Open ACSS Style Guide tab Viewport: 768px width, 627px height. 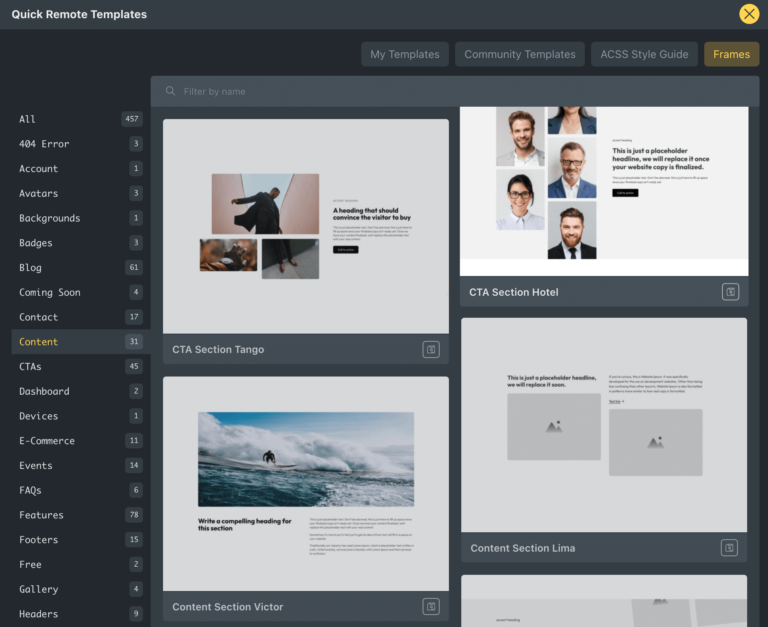click(x=644, y=54)
